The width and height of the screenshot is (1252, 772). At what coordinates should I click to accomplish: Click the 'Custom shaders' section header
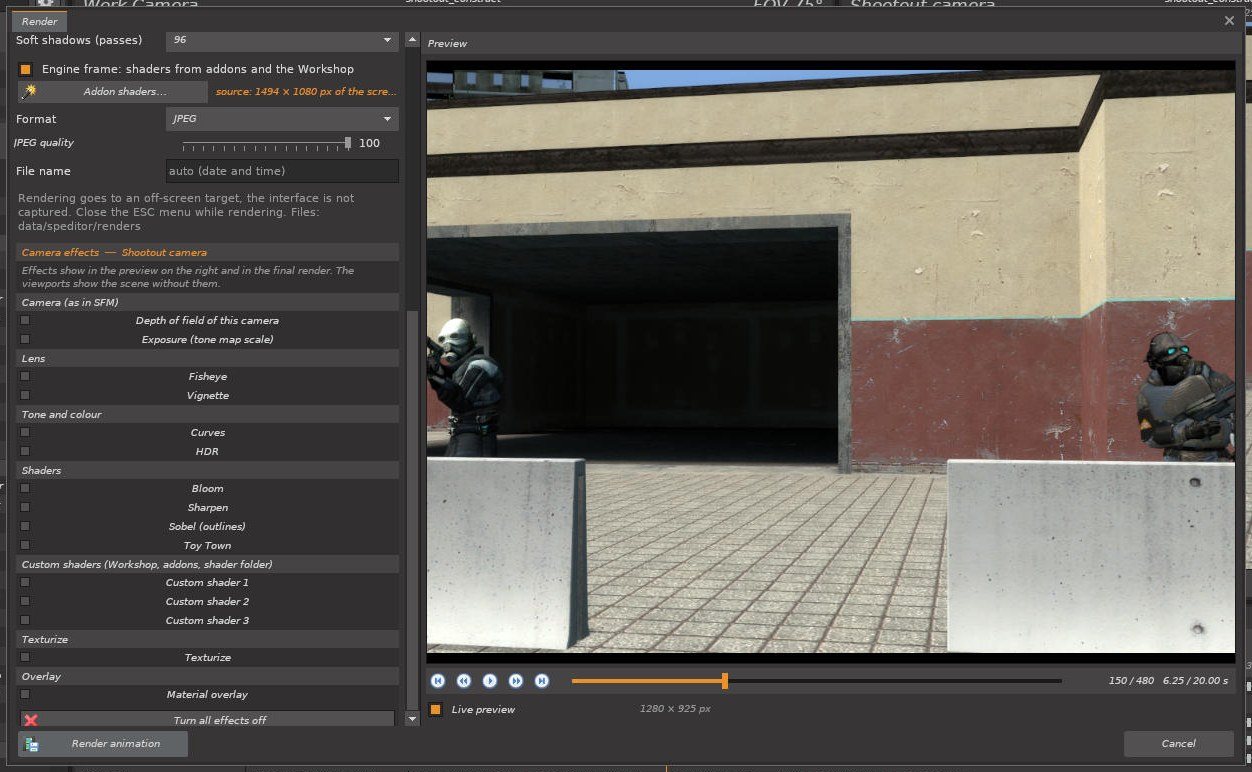click(208, 564)
